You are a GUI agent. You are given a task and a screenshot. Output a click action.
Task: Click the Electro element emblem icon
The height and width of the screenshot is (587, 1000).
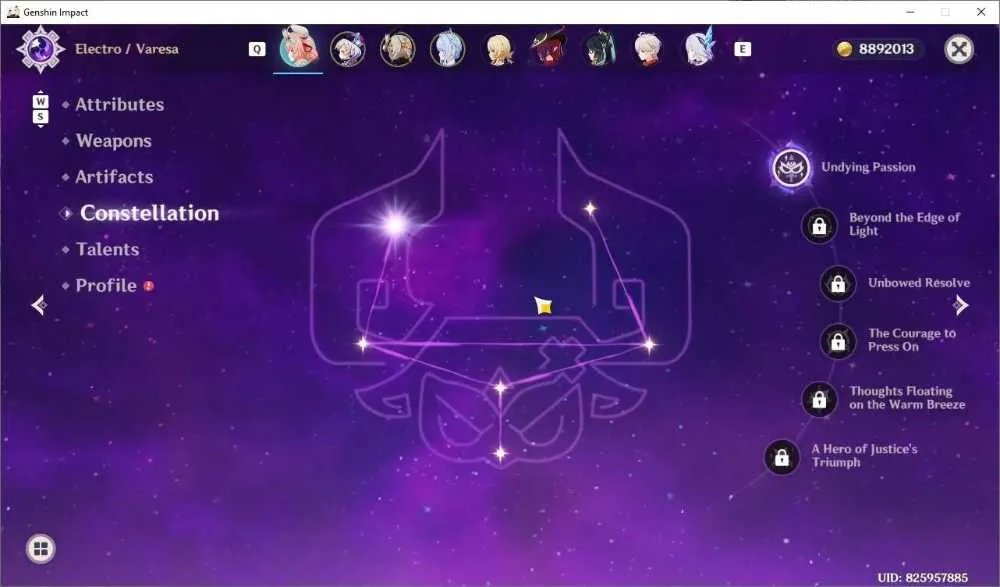pos(41,49)
